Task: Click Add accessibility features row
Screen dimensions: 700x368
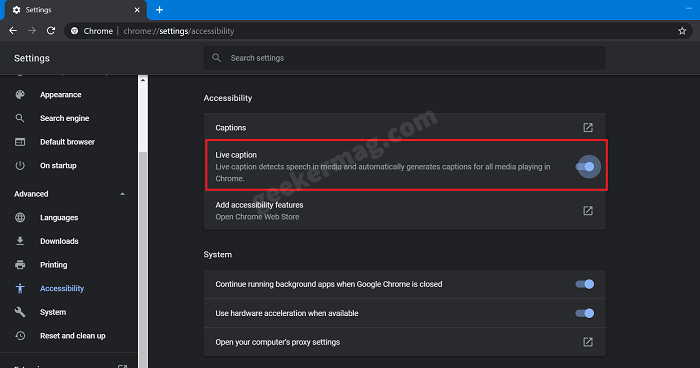Action: click(x=404, y=211)
